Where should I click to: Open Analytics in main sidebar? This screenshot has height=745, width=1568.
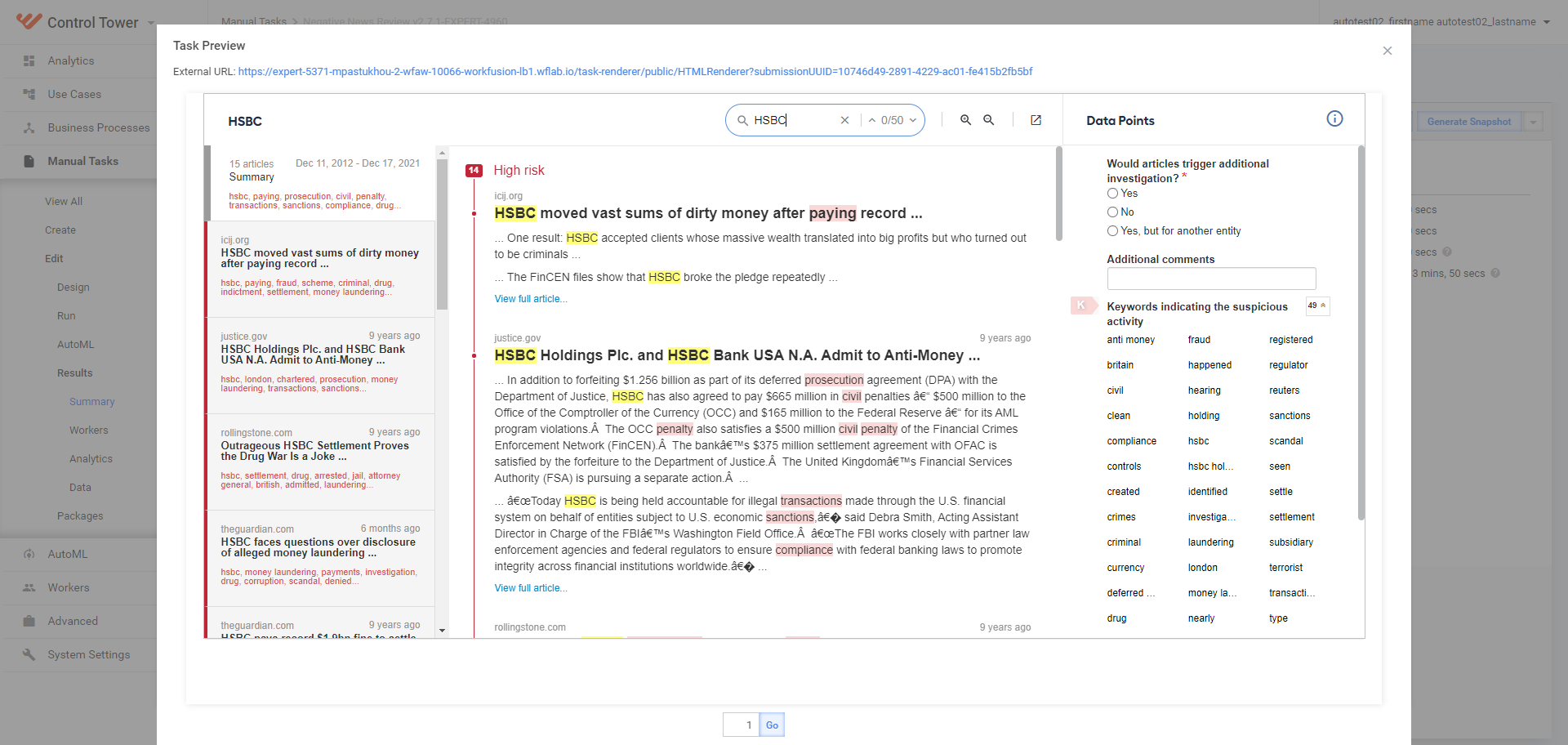(x=71, y=60)
